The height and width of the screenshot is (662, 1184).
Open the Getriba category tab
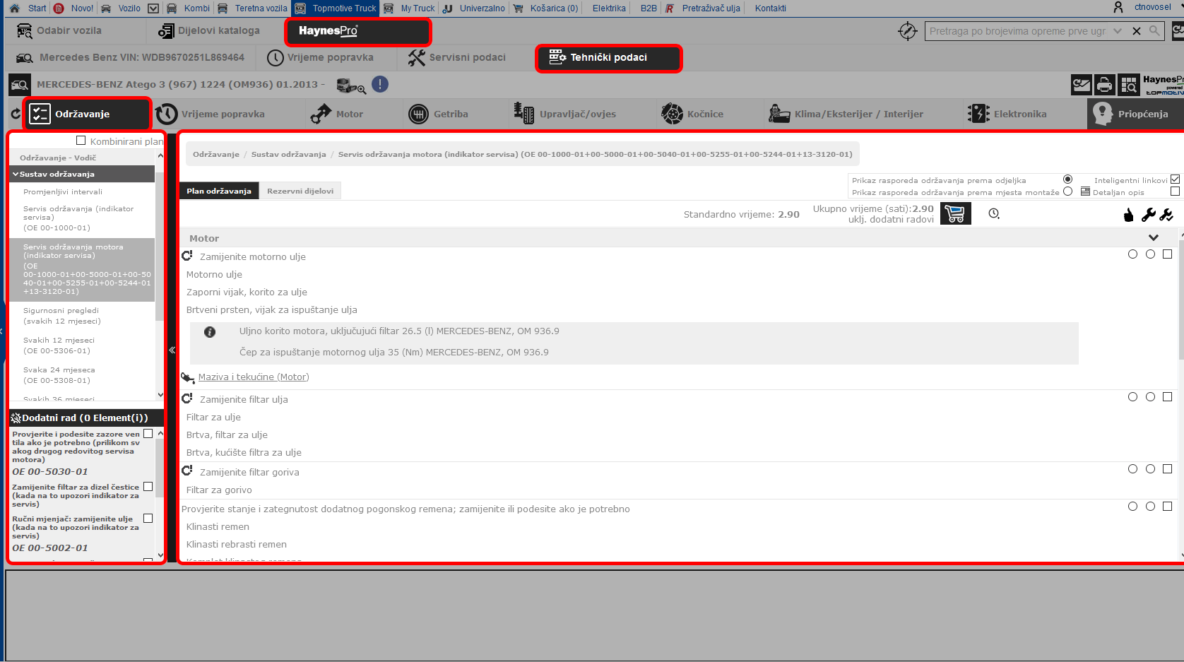(x=438, y=114)
